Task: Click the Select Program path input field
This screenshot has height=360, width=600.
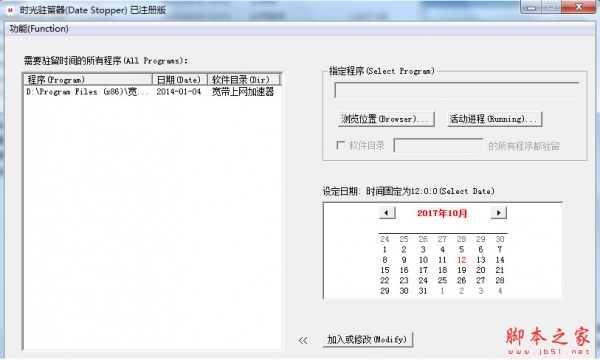Action: [x=457, y=90]
